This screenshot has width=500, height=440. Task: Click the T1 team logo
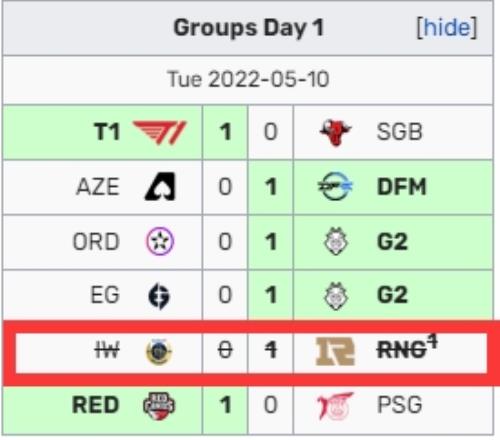[x=159, y=132]
